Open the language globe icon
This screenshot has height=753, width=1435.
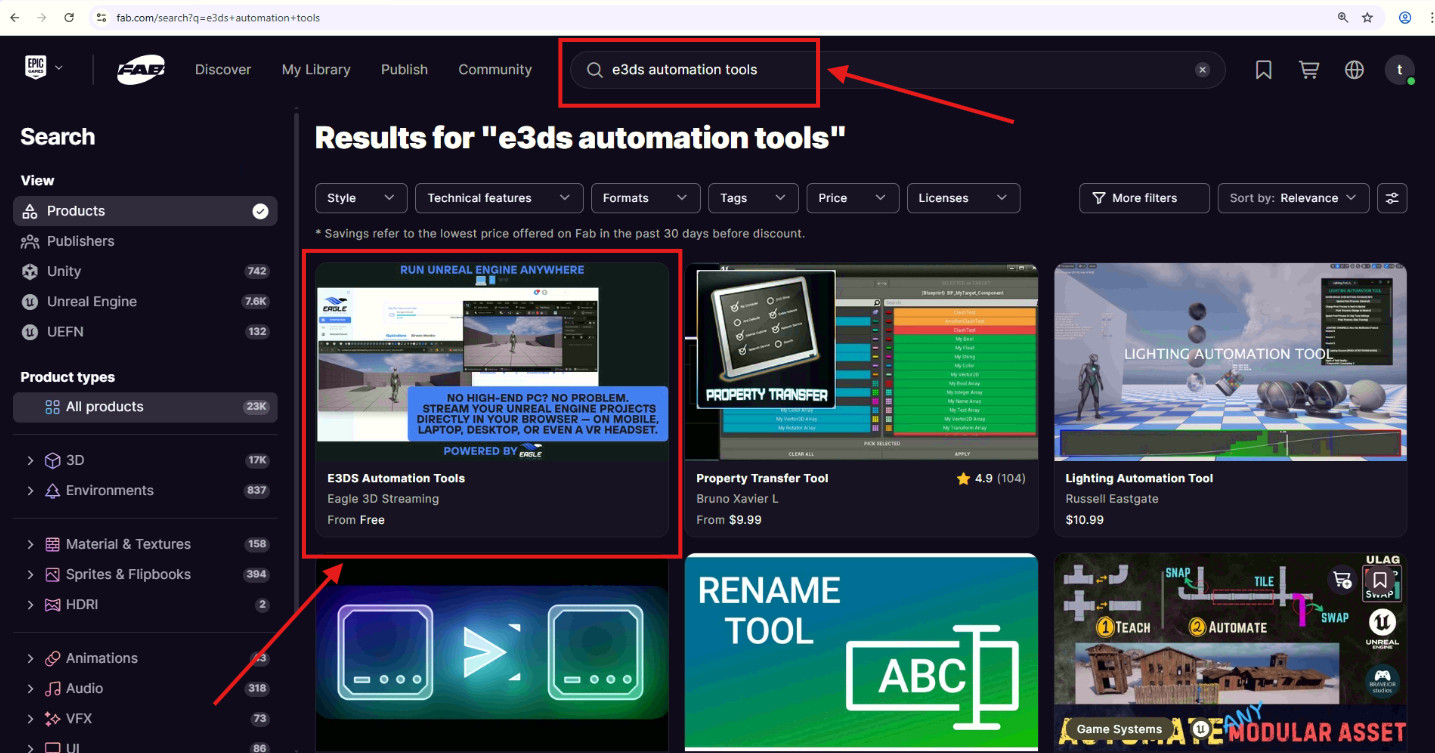[1354, 70]
